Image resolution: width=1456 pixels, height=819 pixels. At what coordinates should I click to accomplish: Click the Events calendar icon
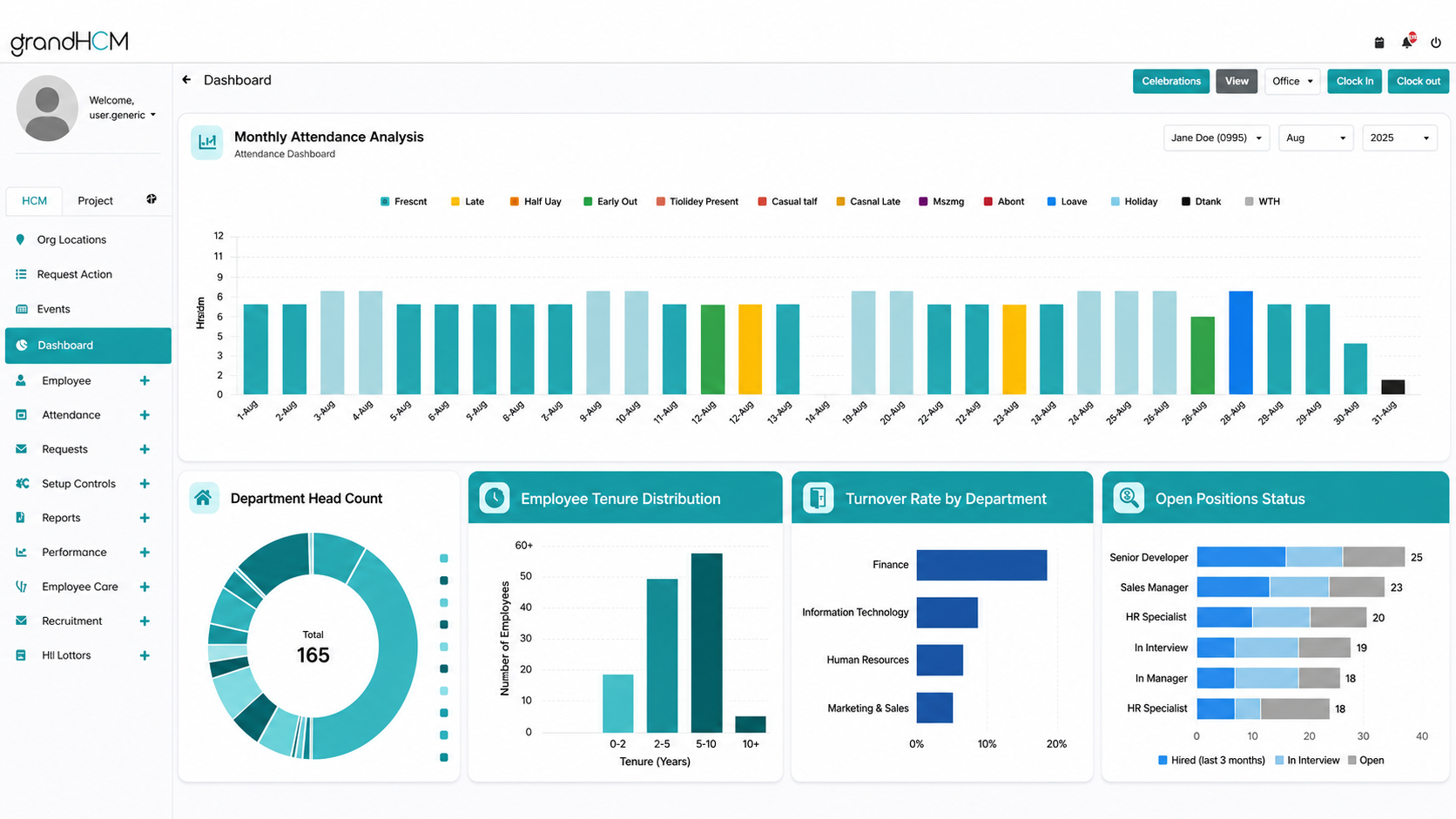[x=22, y=309]
